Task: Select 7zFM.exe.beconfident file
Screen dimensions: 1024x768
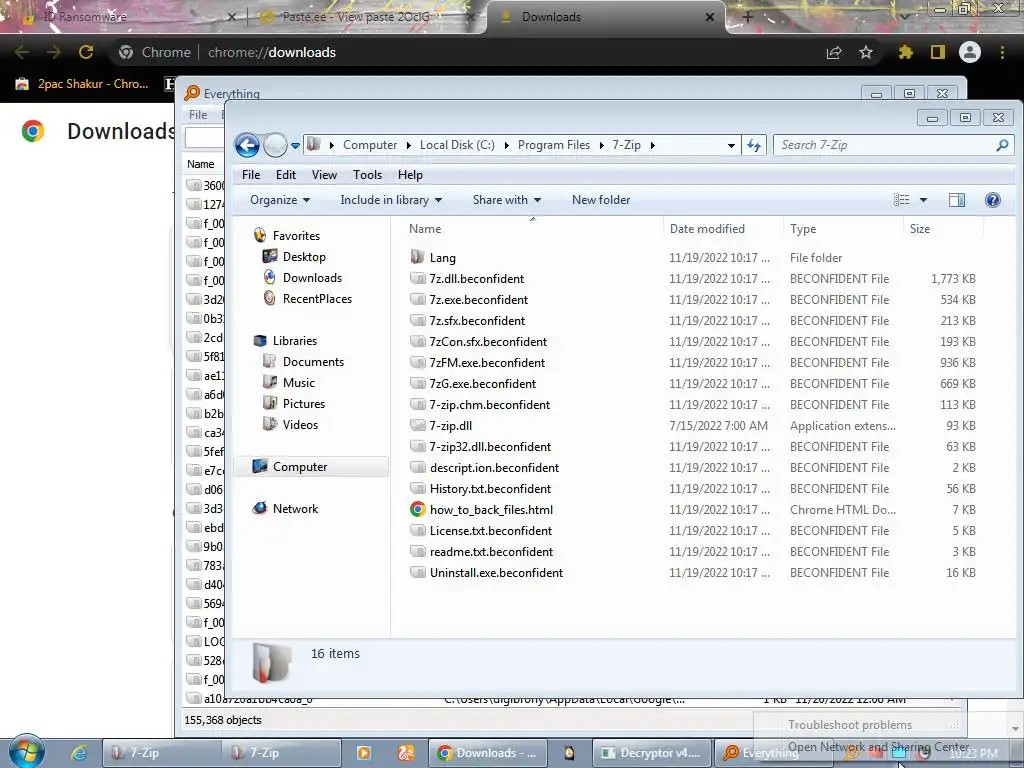Action: coord(487,362)
